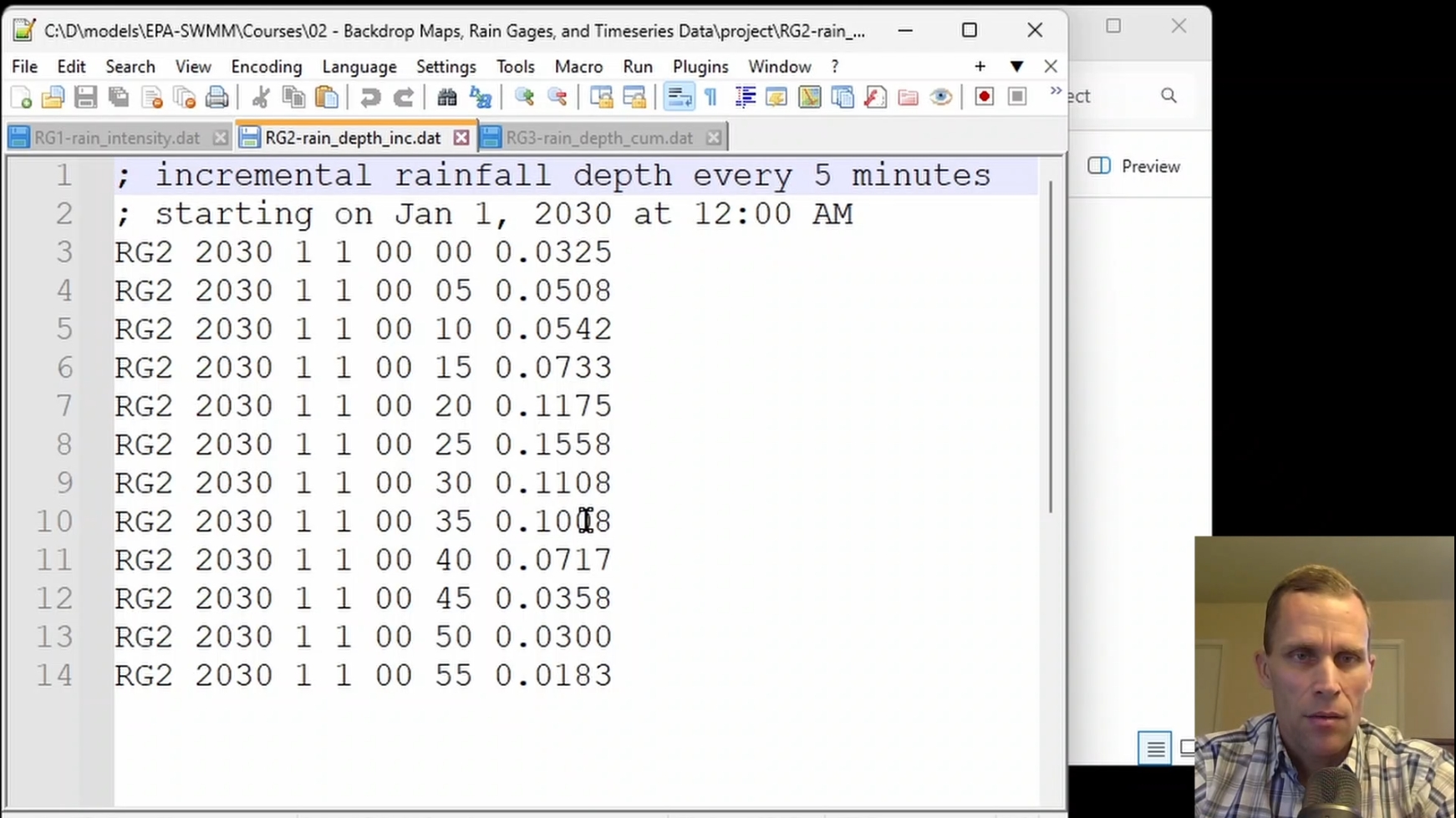This screenshot has width=1456, height=818.
Task: Click the Stop Recording macro icon
Action: 1017,98
